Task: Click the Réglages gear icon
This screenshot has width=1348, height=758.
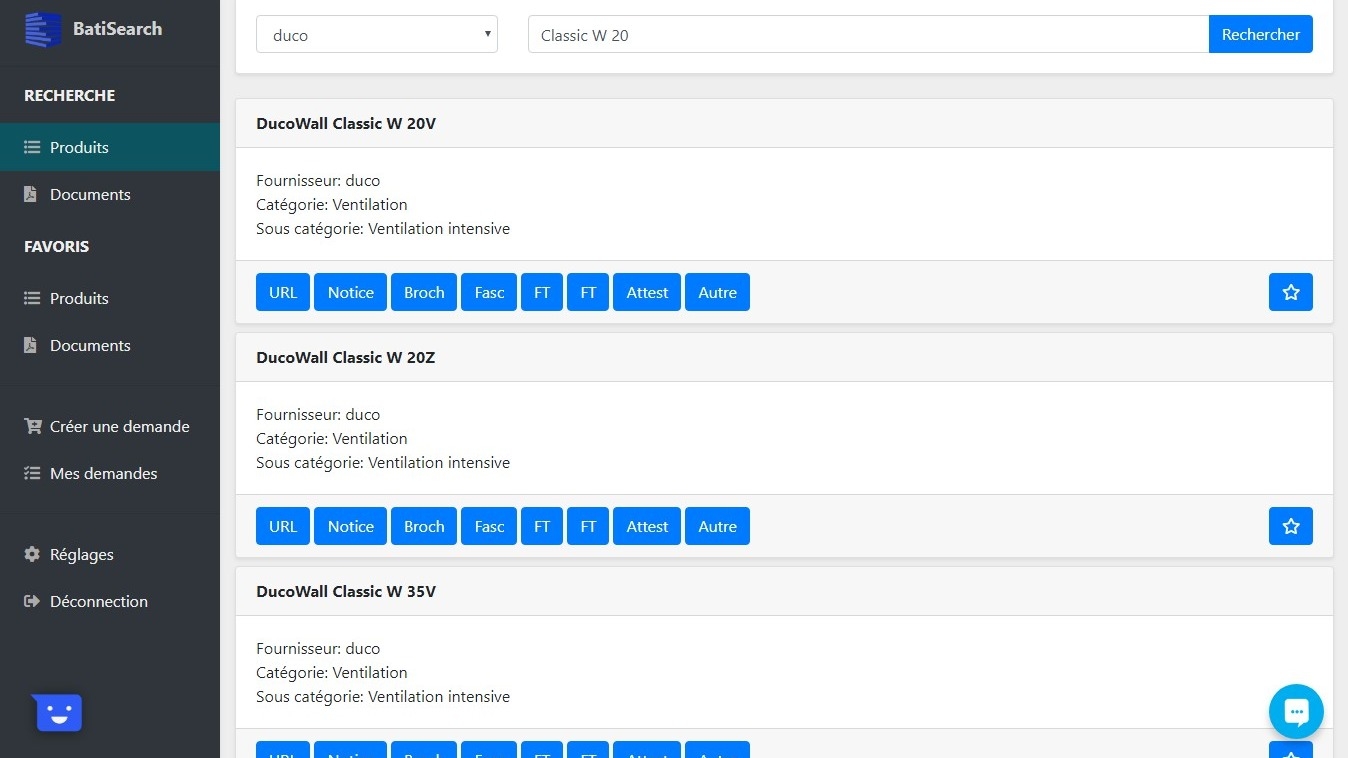Action: pos(32,554)
